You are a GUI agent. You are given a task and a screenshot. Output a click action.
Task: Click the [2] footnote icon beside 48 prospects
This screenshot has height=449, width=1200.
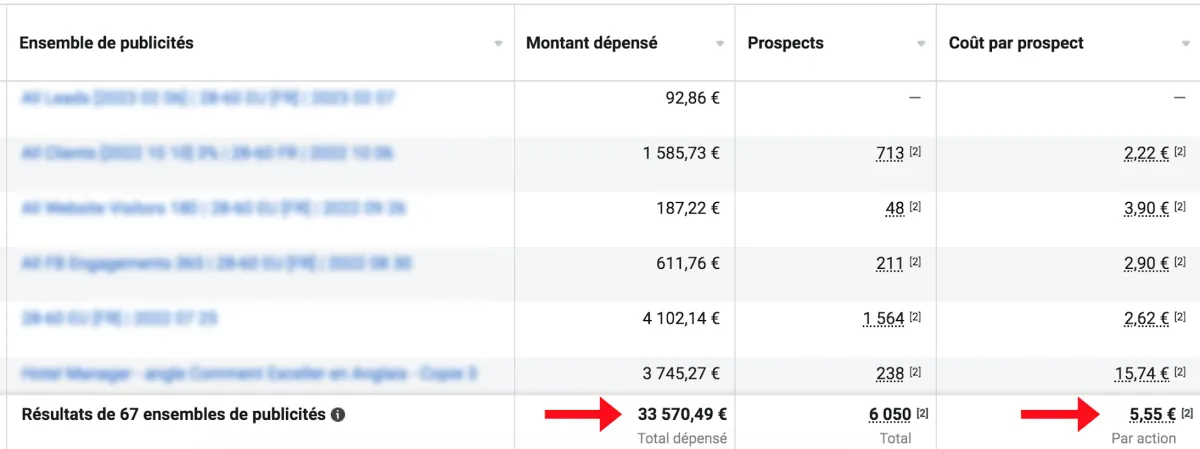coord(915,208)
